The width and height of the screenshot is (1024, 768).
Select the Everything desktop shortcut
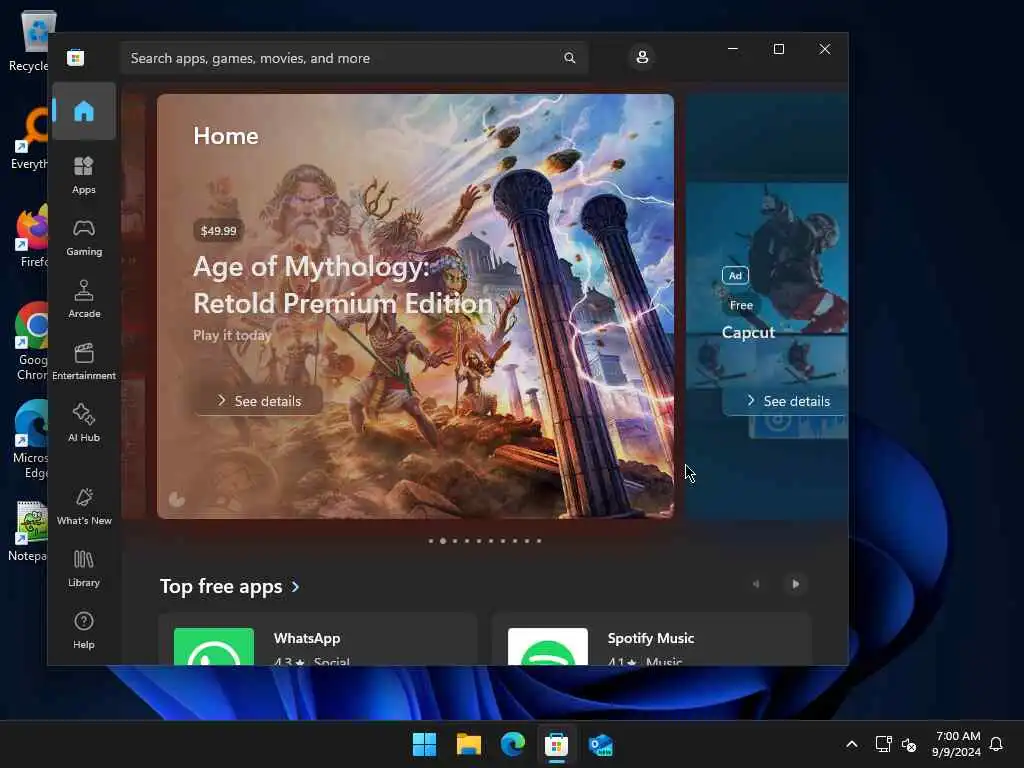30,138
